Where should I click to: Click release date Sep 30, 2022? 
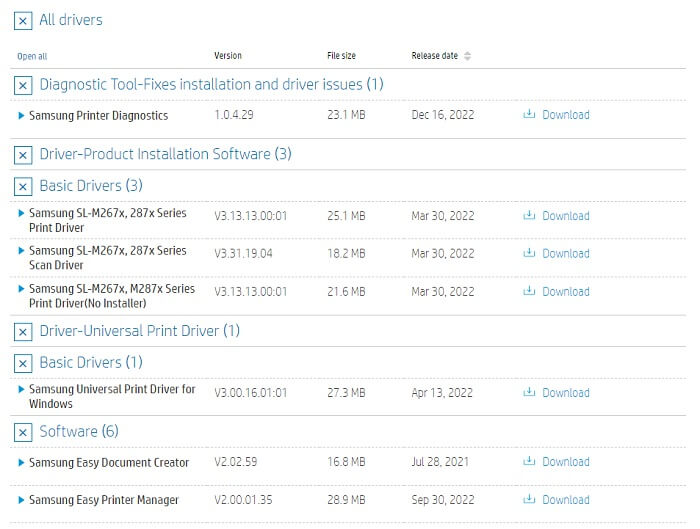pos(443,500)
